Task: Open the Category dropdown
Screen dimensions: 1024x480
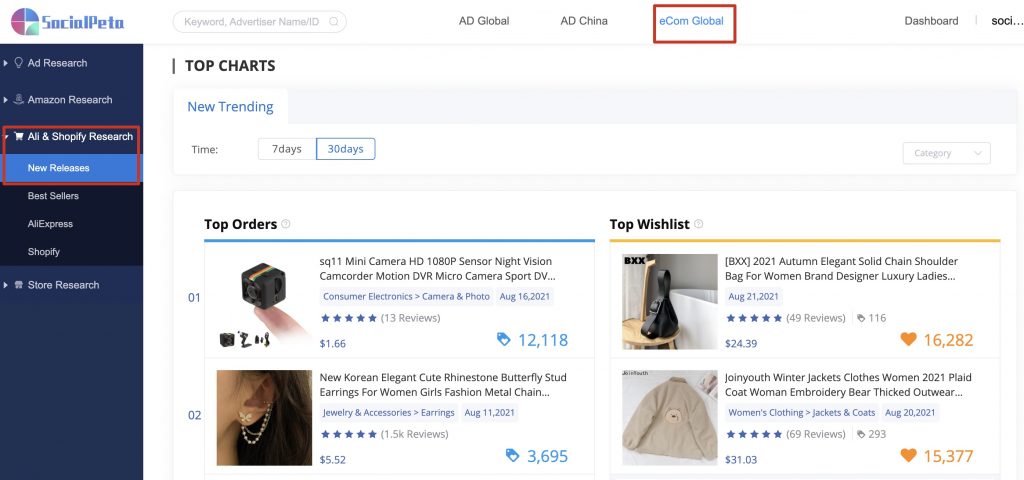Action: (946, 153)
